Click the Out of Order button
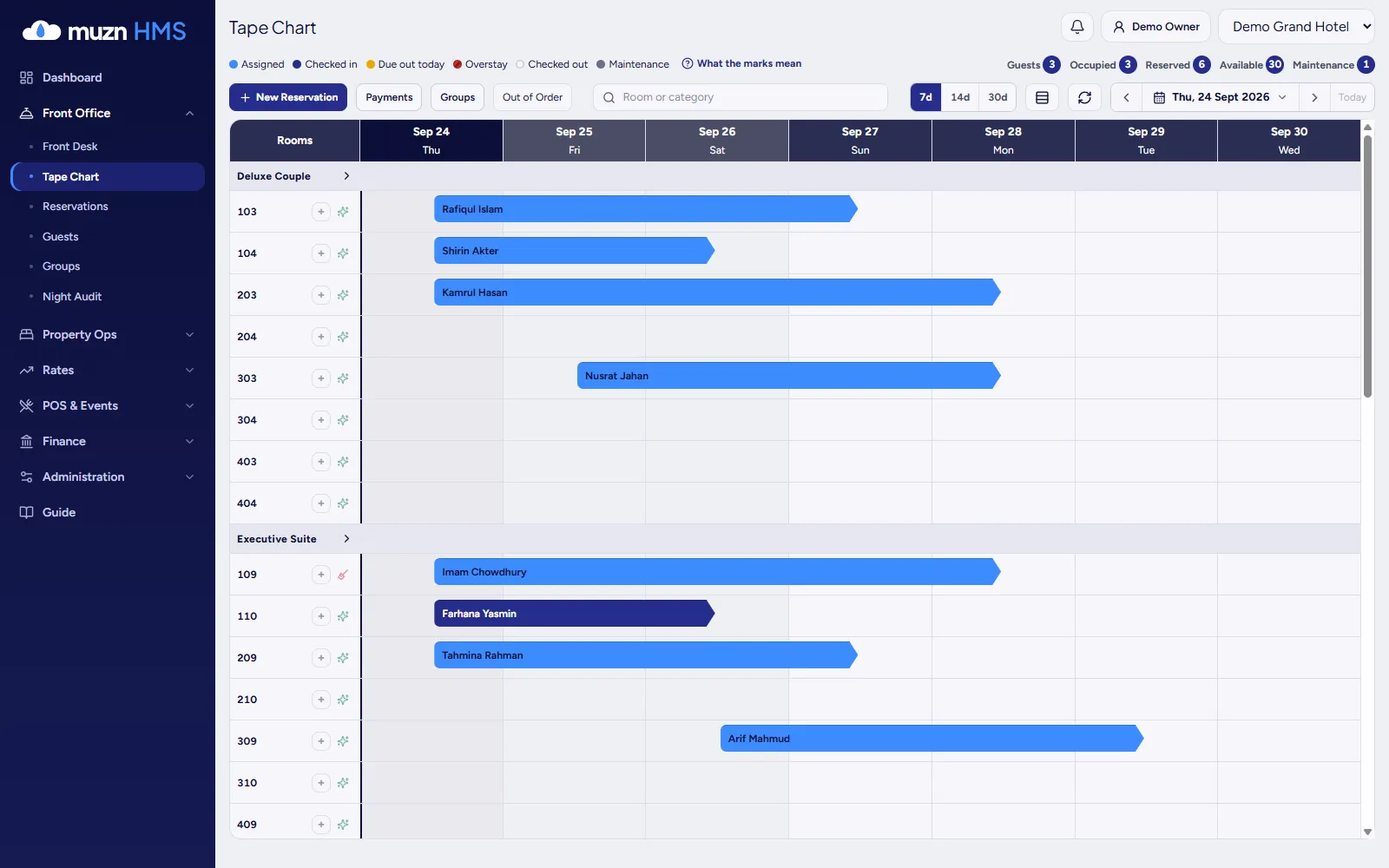The image size is (1389, 868). point(532,97)
